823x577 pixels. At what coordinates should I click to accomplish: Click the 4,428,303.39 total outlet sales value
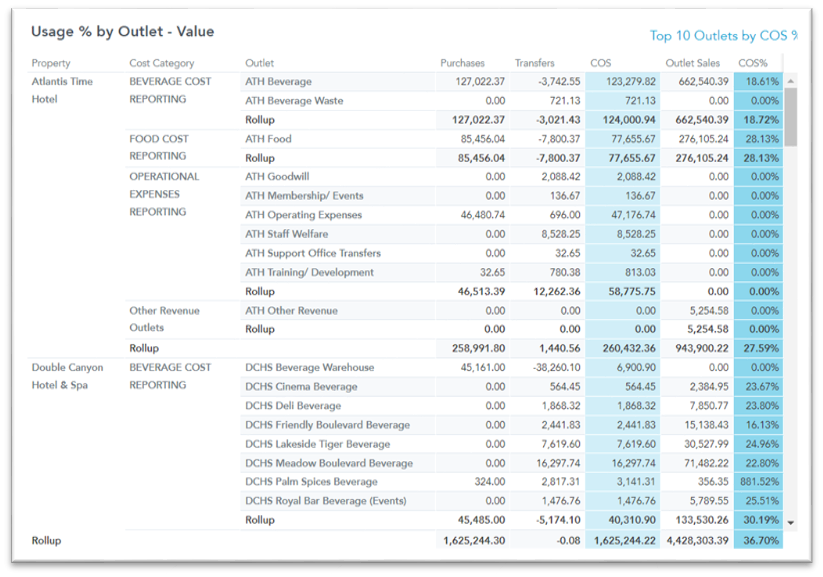click(x=698, y=540)
